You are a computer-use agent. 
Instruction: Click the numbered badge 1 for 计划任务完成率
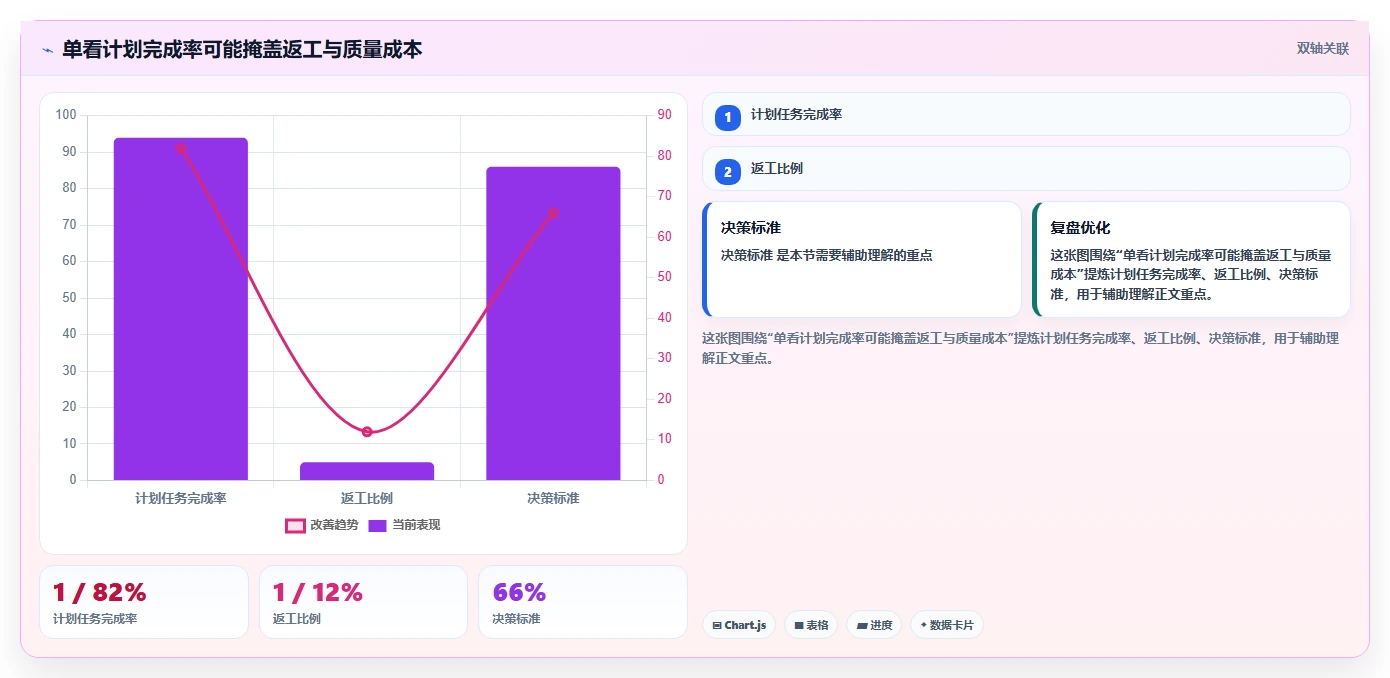pos(728,117)
